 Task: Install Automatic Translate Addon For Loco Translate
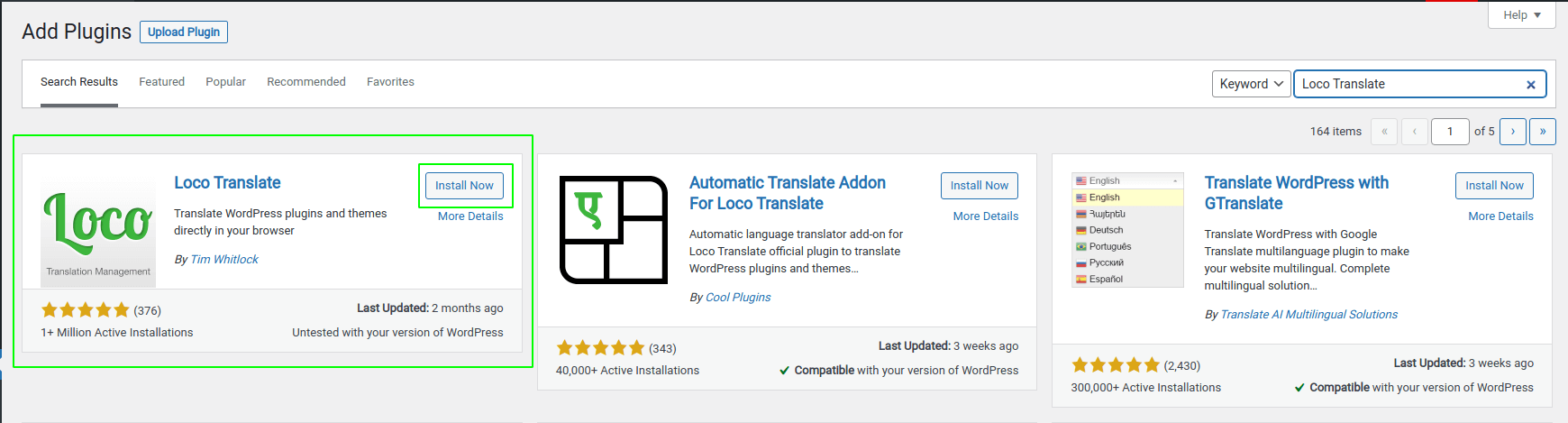click(980, 186)
